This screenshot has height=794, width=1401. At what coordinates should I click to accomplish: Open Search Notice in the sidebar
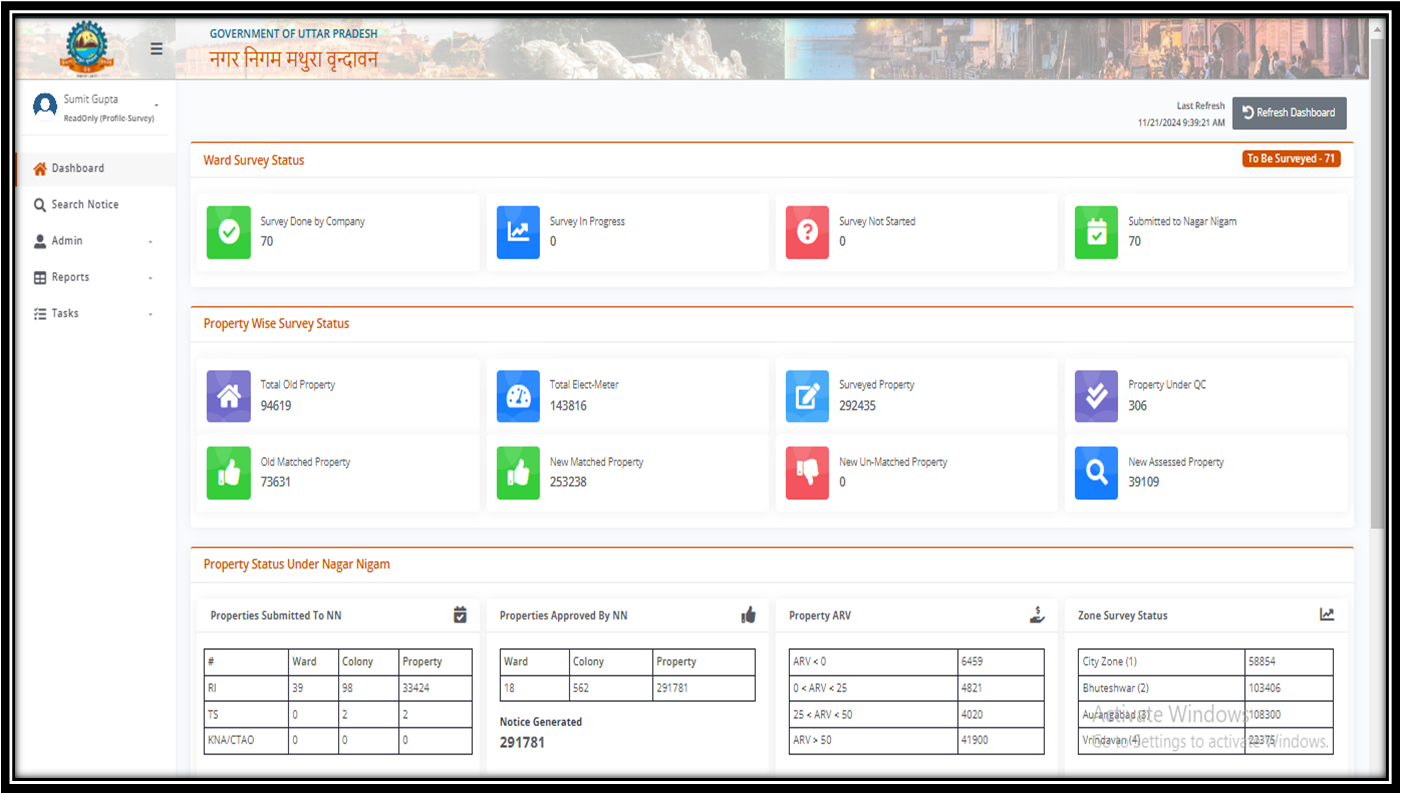tap(85, 204)
